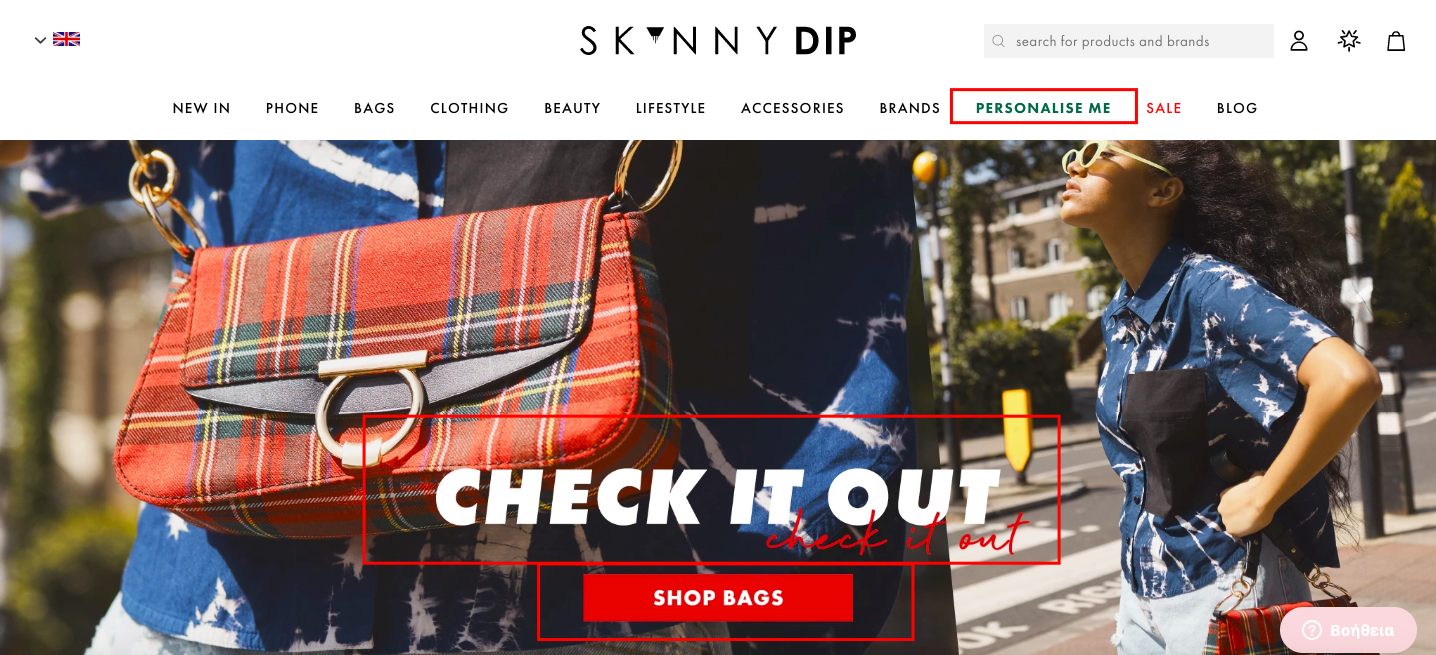Viewport: 1436px width, 655px height.
Task: Focus the product search field
Action: [1129, 41]
